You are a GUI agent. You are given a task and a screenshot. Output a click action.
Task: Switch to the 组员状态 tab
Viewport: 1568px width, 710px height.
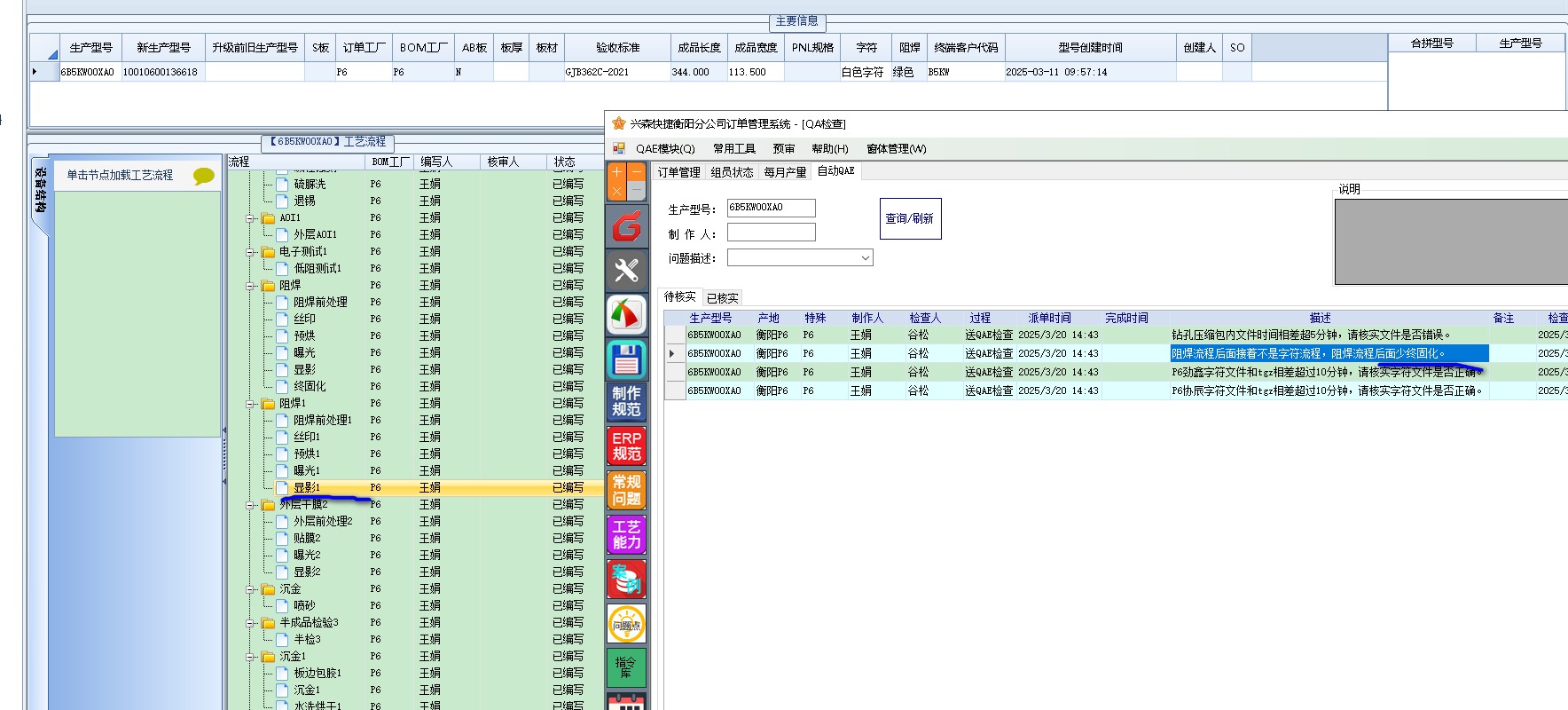click(x=732, y=172)
